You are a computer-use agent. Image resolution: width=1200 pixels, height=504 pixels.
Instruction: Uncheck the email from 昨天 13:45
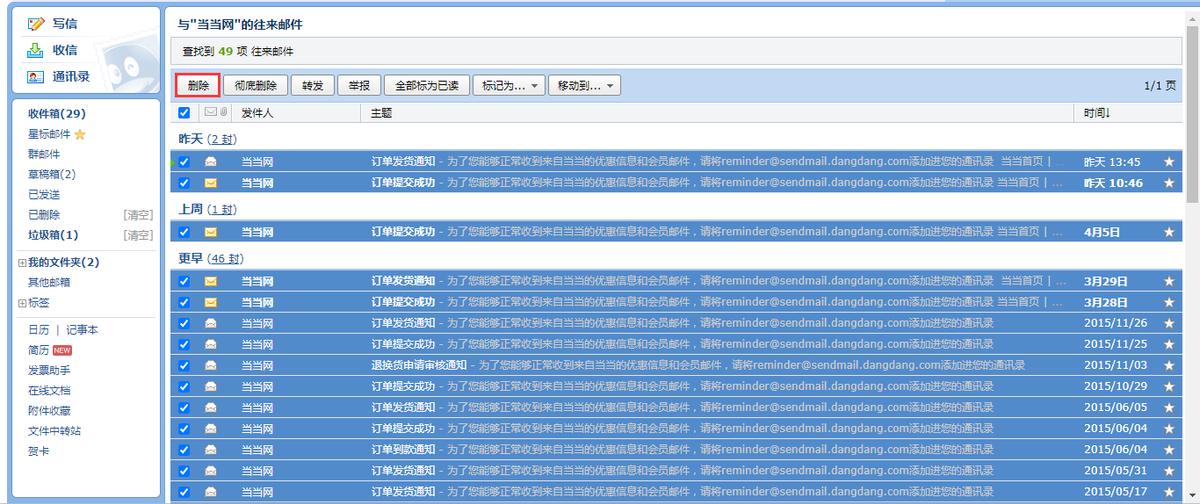pos(184,162)
